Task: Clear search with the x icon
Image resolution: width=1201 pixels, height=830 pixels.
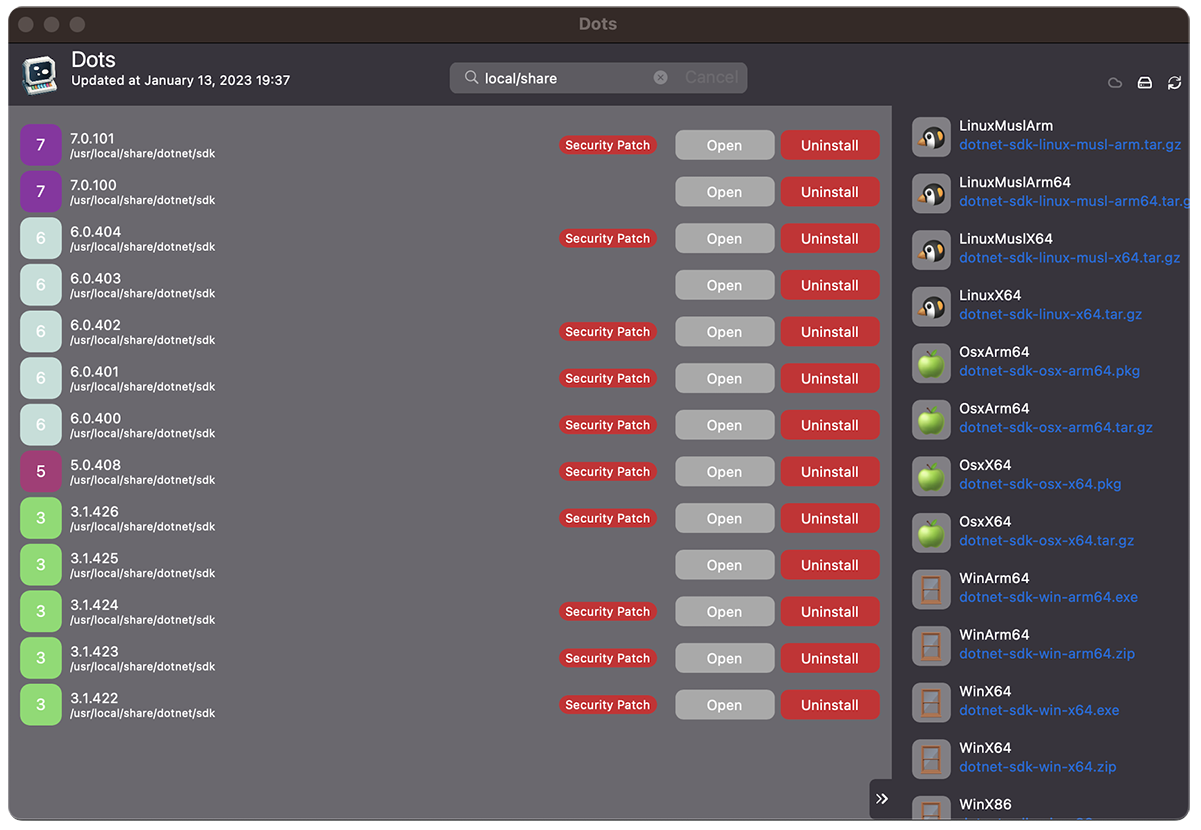Action: click(x=660, y=78)
